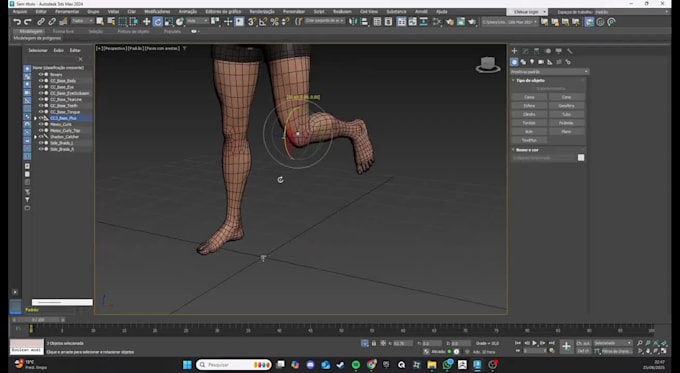Image resolution: width=680 pixels, height=373 pixels.
Task: Click the ViewCube in the viewport
Action: [x=488, y=65]
